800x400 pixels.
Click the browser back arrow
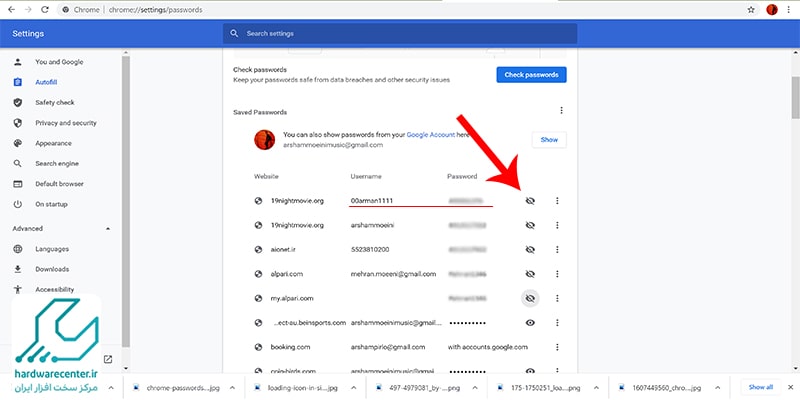click(x=11, y=10)
